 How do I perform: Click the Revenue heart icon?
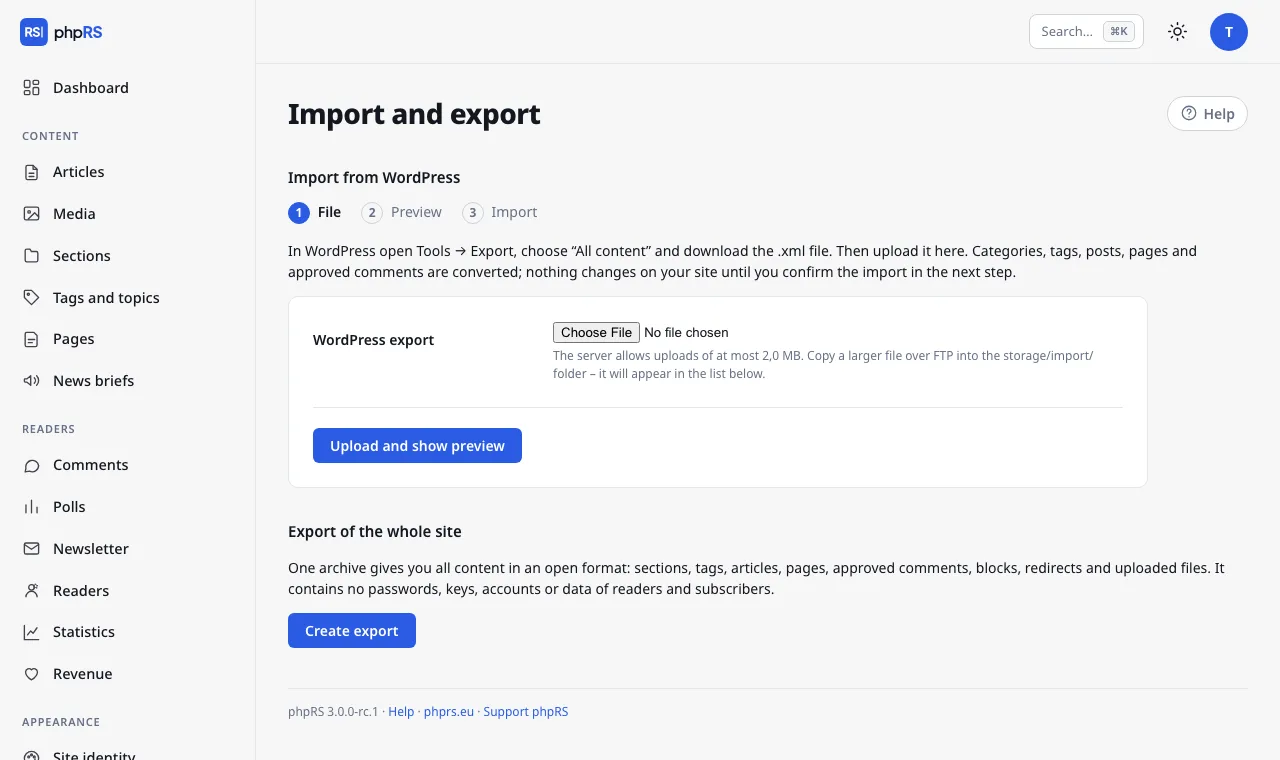[x=32, y=674]
